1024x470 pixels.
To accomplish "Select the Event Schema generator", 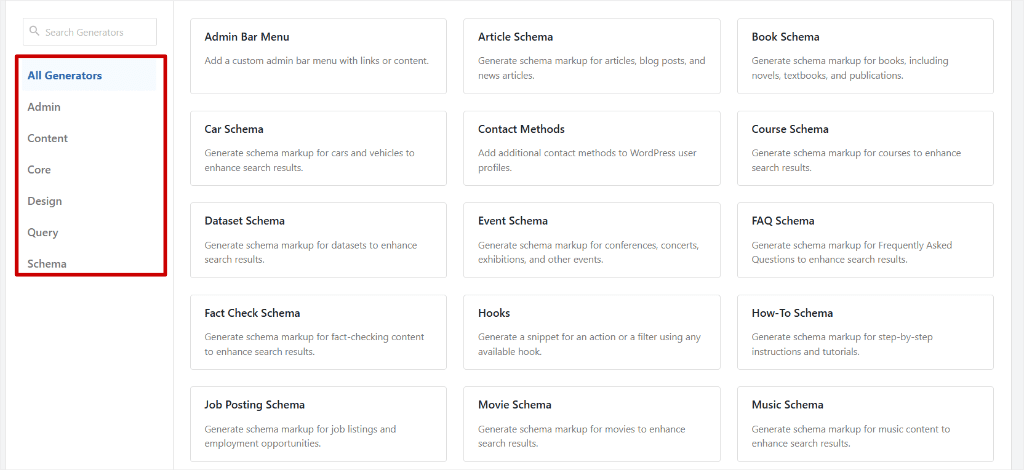I will (x=592, y=240).
